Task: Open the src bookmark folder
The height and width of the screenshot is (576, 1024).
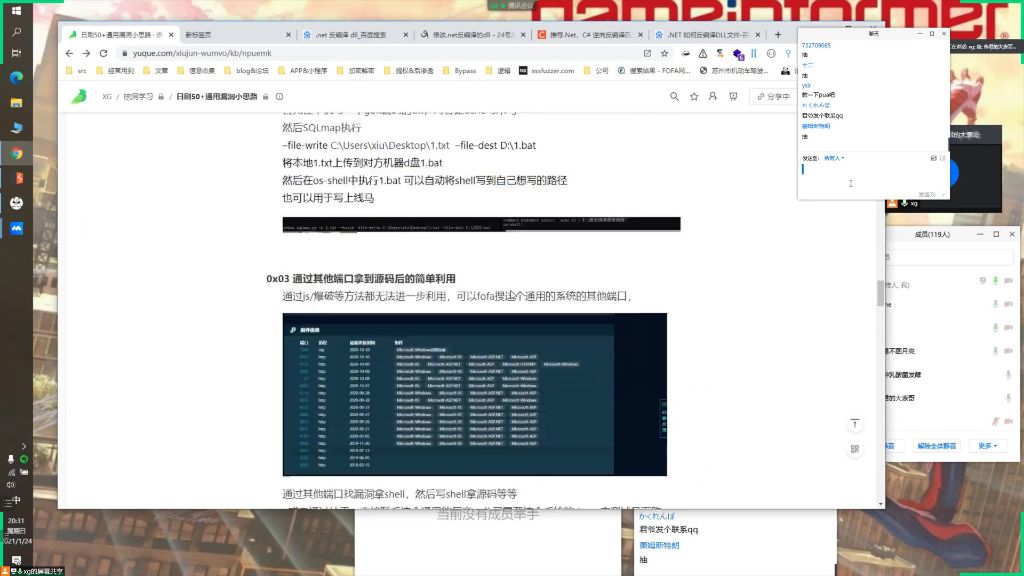Action: click(76, 71)
